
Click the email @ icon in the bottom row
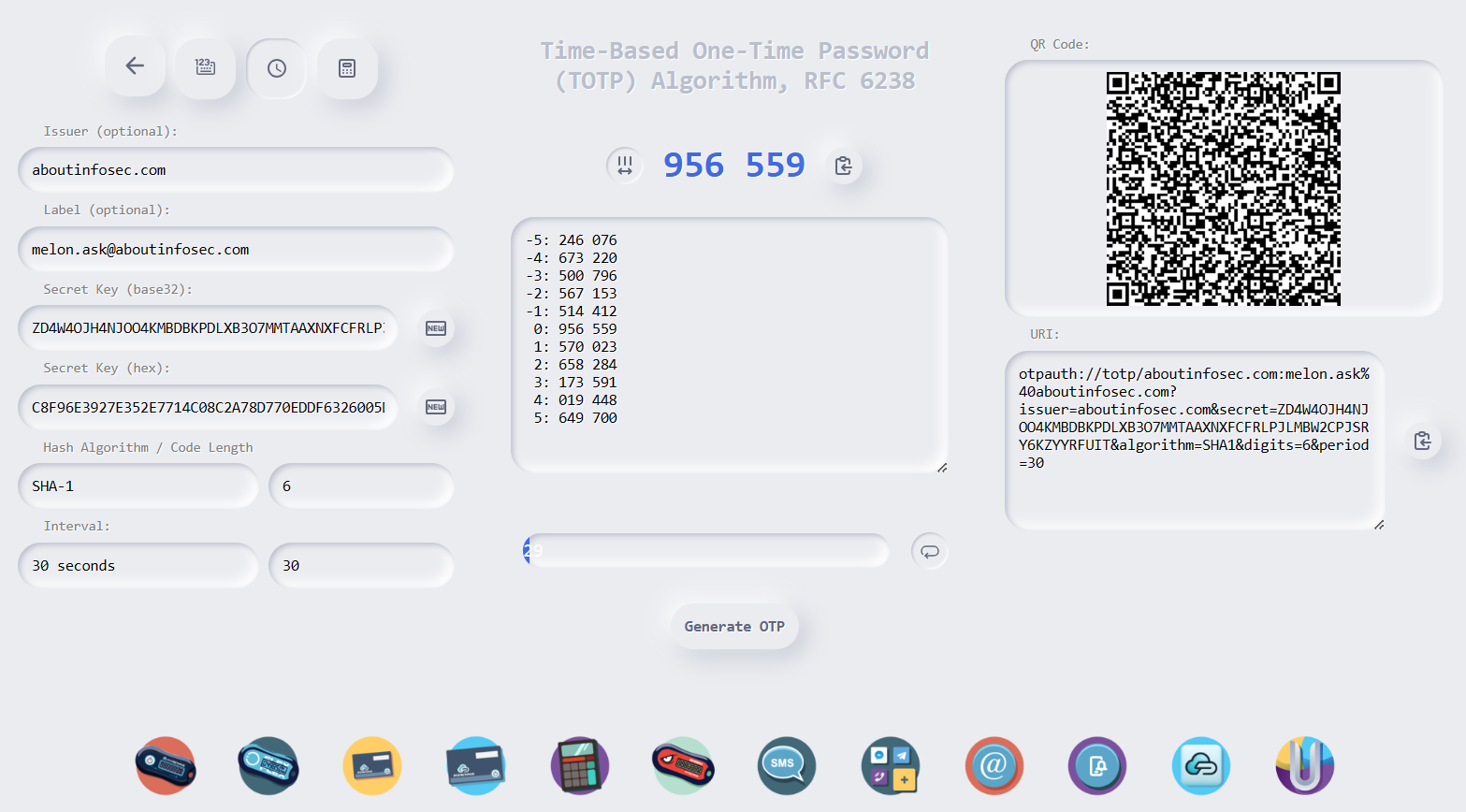(994, 765)
